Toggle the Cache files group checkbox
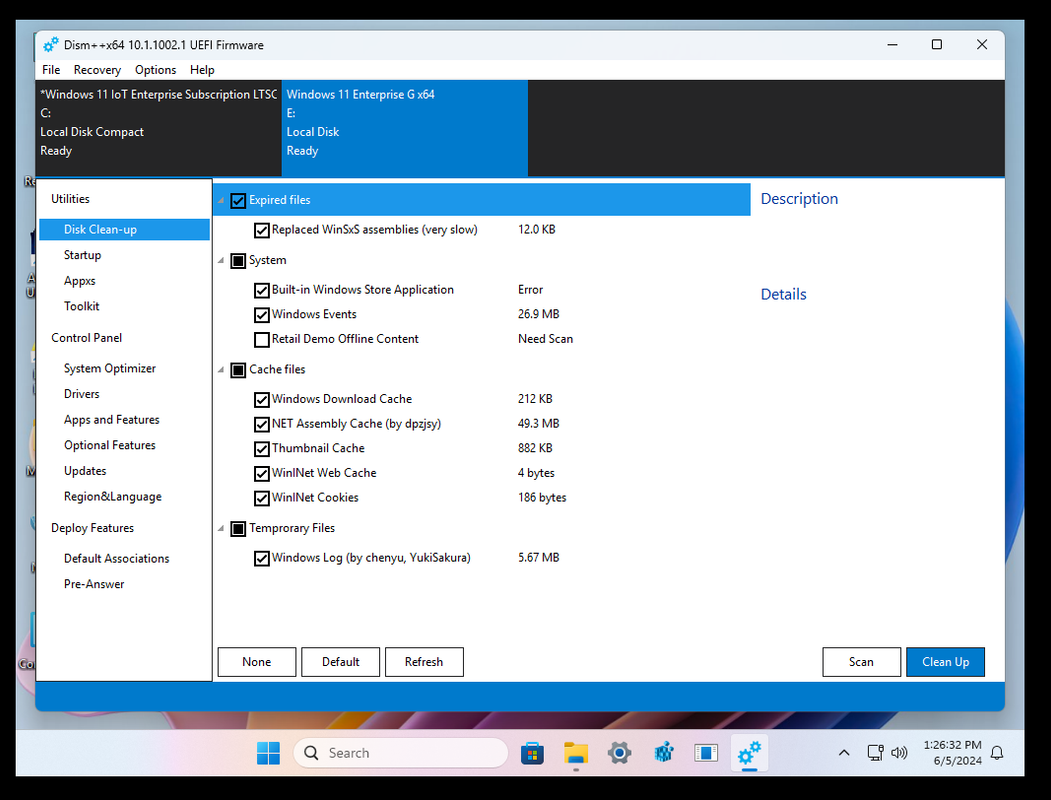This screenshot has width=1051, height=800. (x=238, y=370)
